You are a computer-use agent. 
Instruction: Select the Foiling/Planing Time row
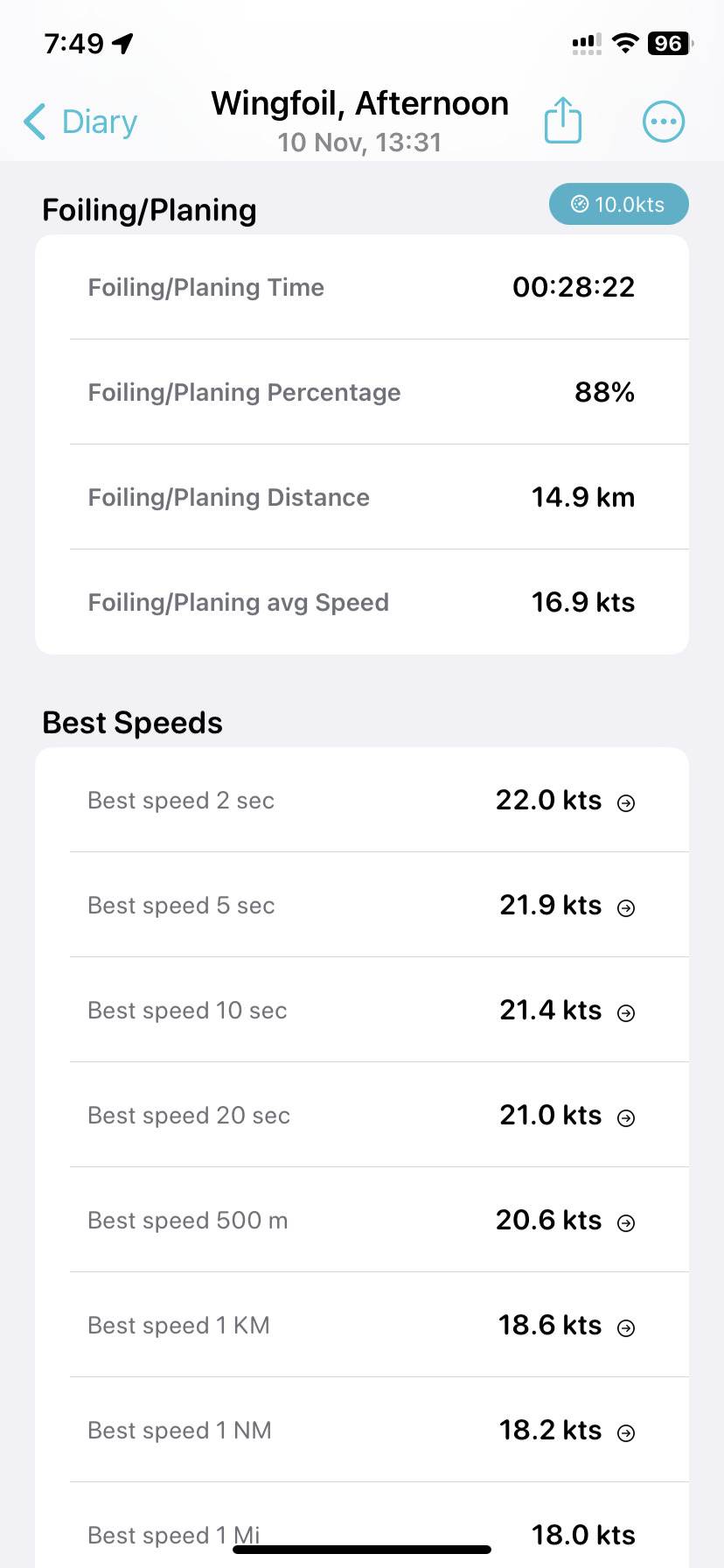click(362, 287)
